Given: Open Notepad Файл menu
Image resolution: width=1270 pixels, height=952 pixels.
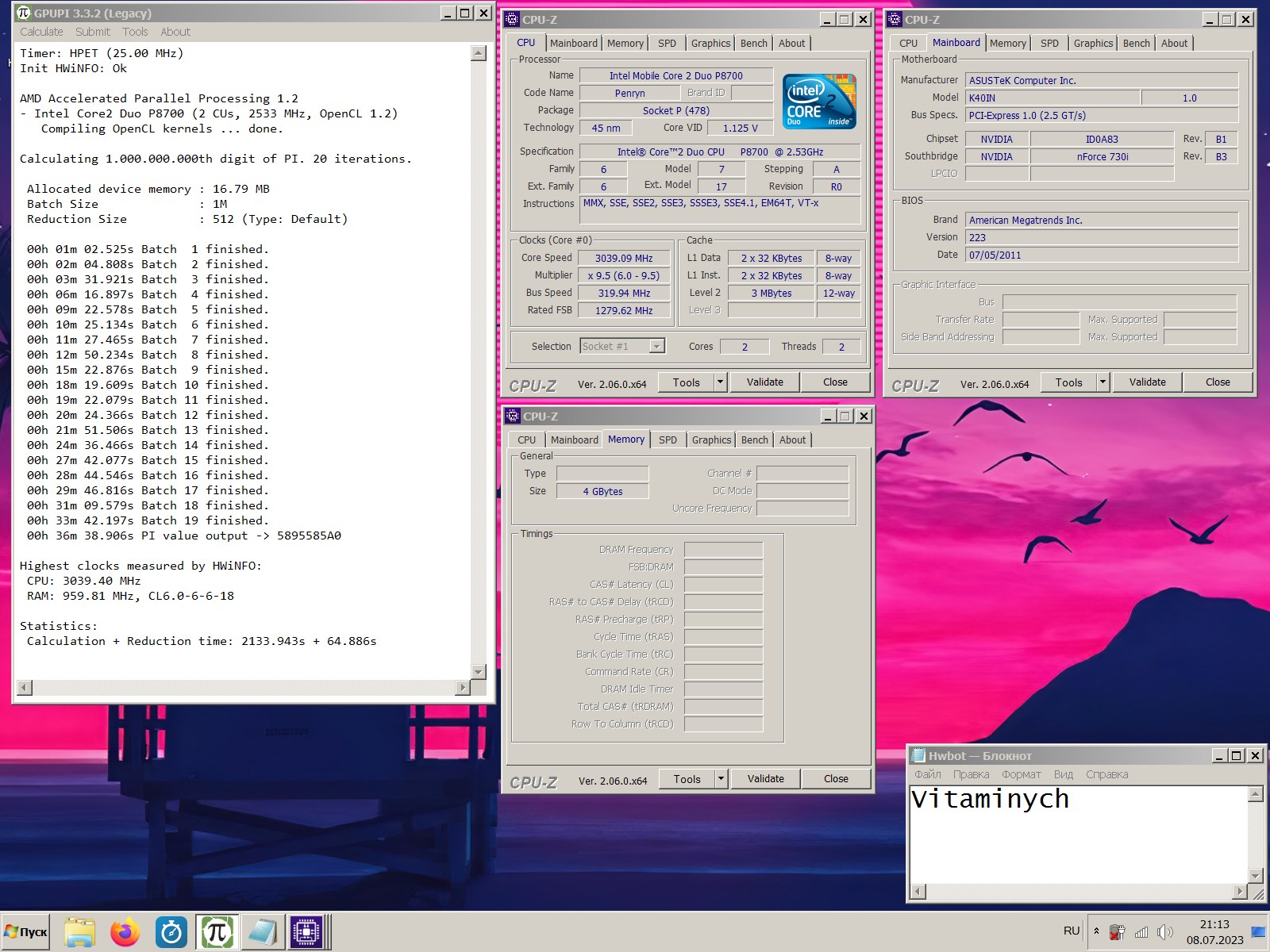Looking at the screenshot, I should 927,774.
